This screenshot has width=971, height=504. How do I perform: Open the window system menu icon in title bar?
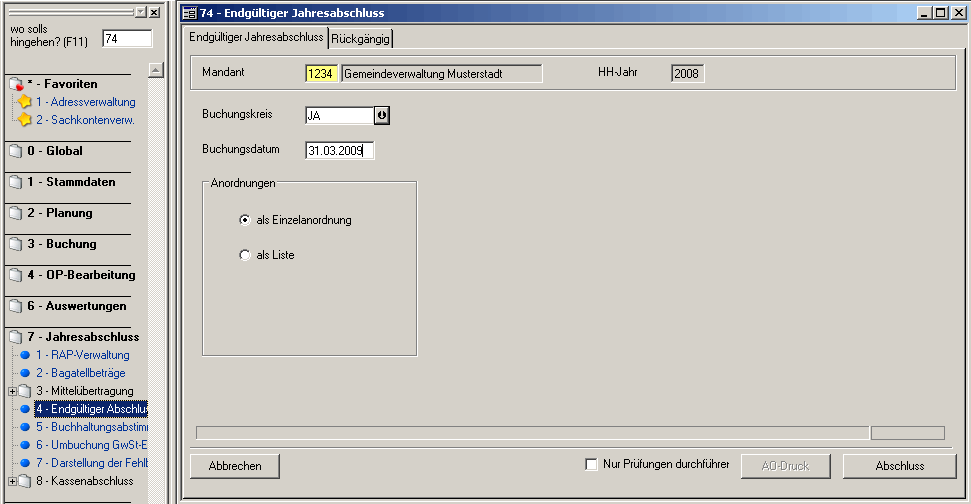click(x=189, y=13)
